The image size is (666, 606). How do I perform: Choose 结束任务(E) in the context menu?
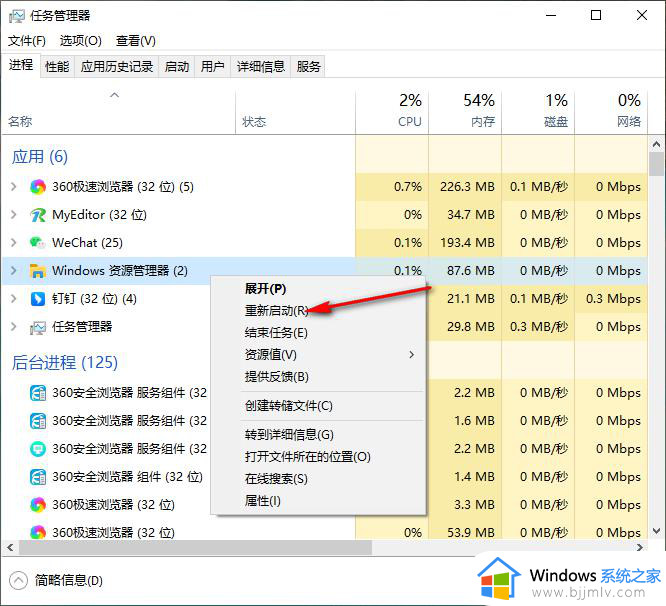click(x=319, y=333)
